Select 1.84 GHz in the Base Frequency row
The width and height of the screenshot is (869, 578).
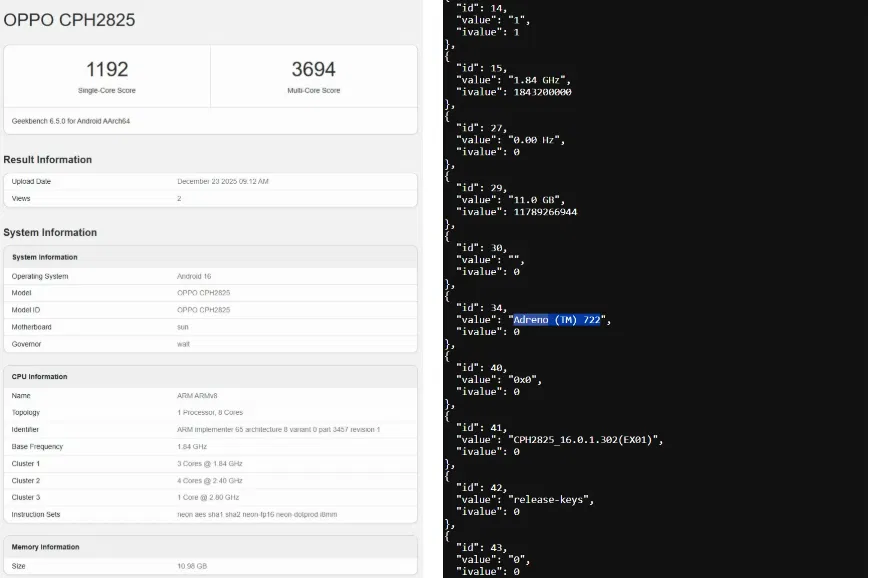tap(192, 447)
